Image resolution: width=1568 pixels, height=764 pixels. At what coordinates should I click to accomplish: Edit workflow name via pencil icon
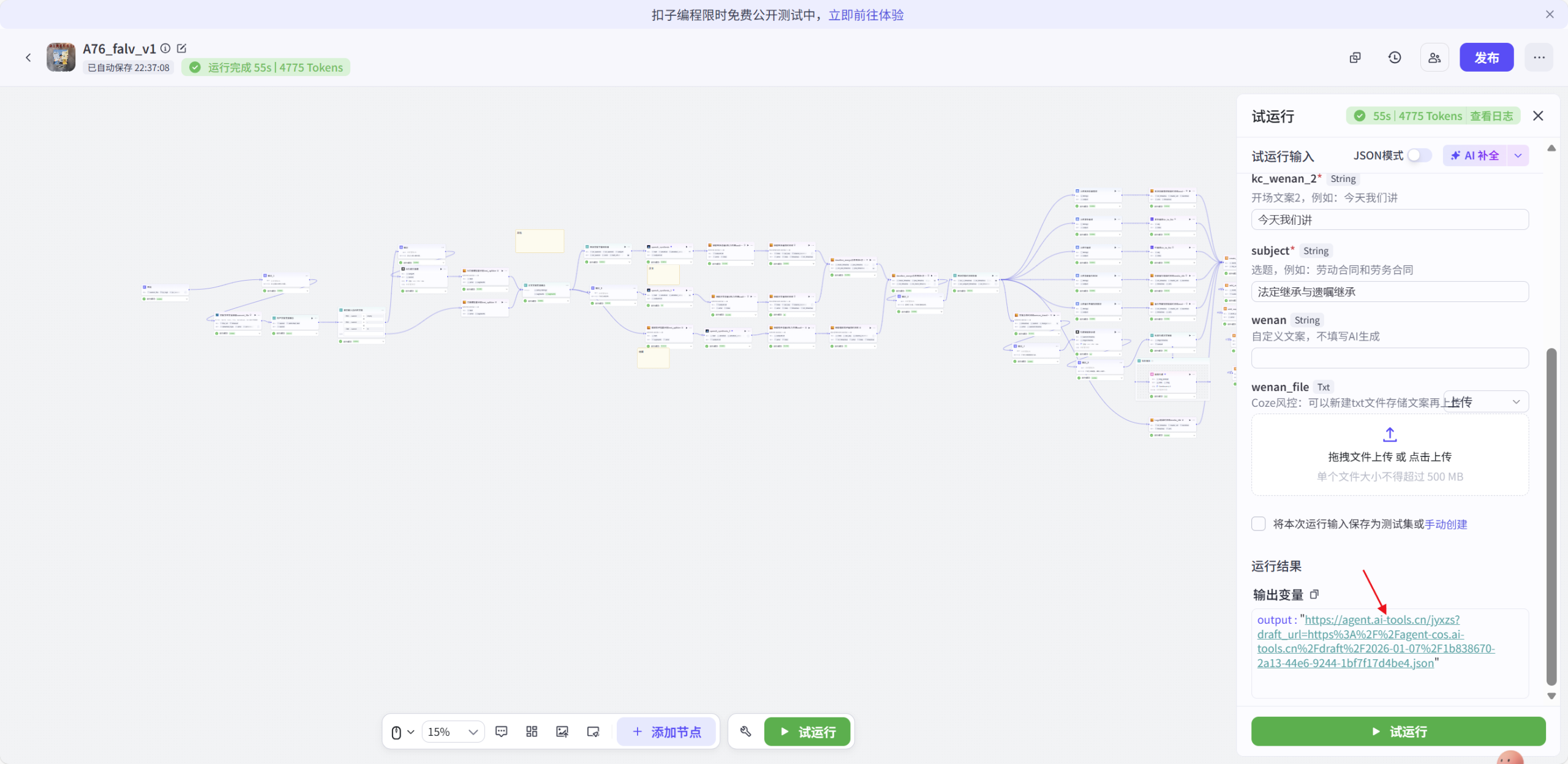coord(181,48)
